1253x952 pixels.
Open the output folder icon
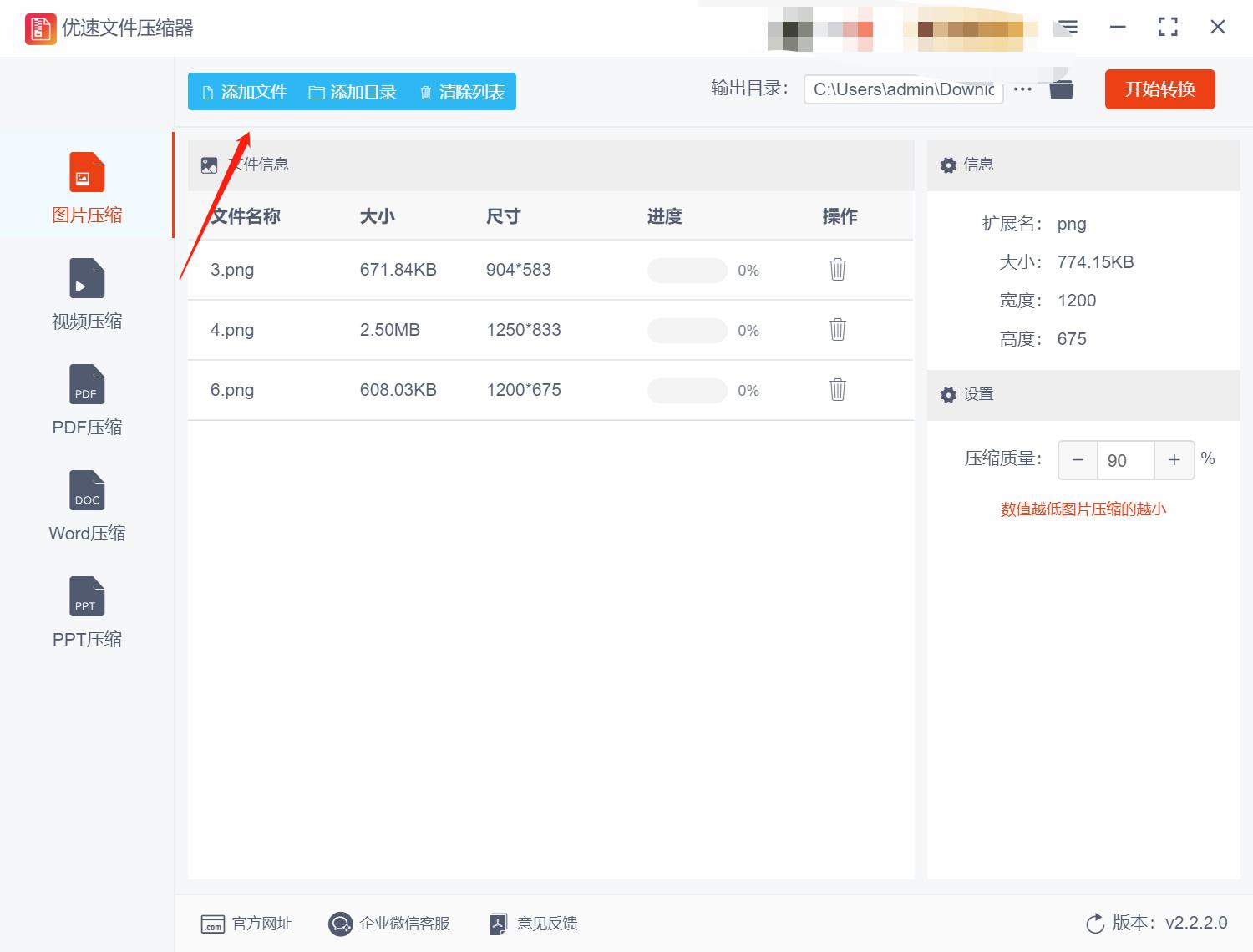point(1060,87)
